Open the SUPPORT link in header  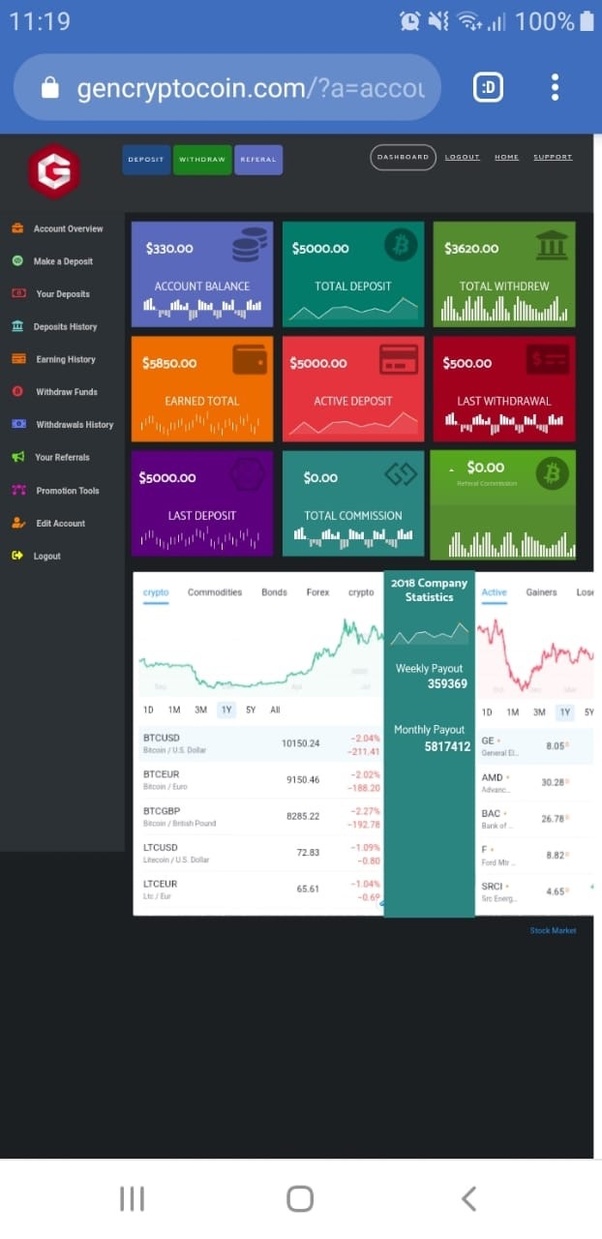tap(553, 157)
